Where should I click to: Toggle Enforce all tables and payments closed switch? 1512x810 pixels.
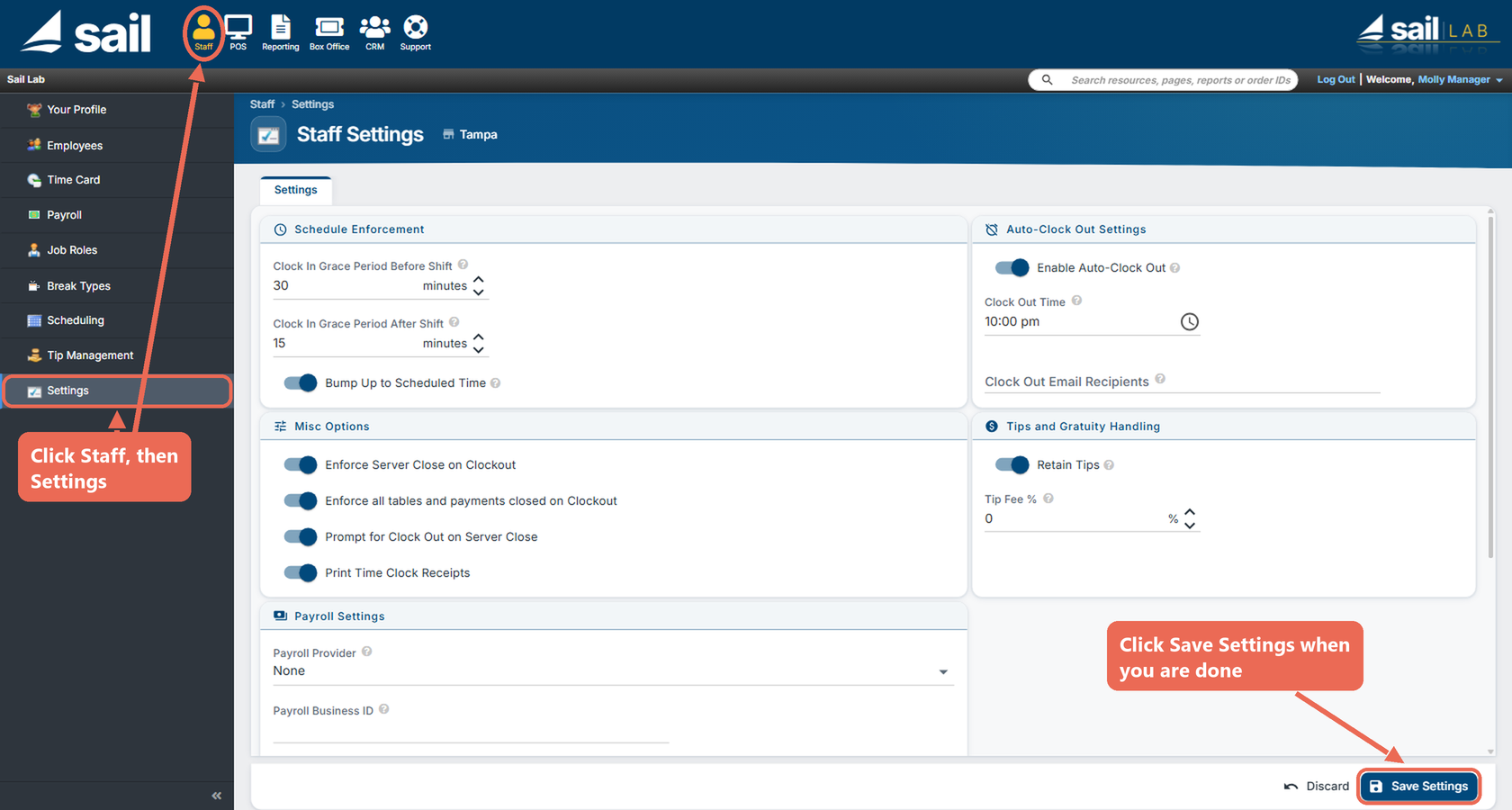(x=300, y=500)
